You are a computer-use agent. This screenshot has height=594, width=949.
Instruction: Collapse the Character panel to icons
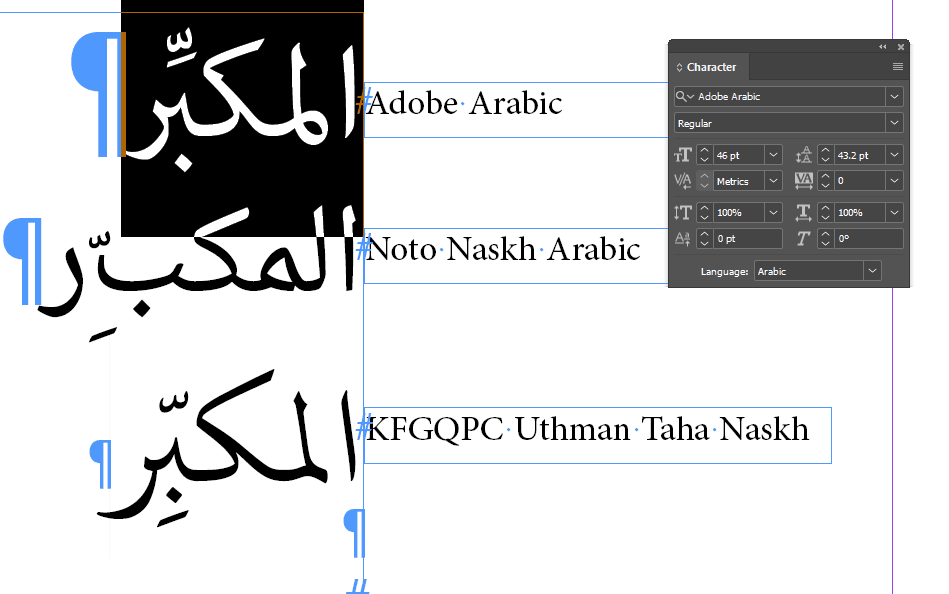tap(882, 47)
